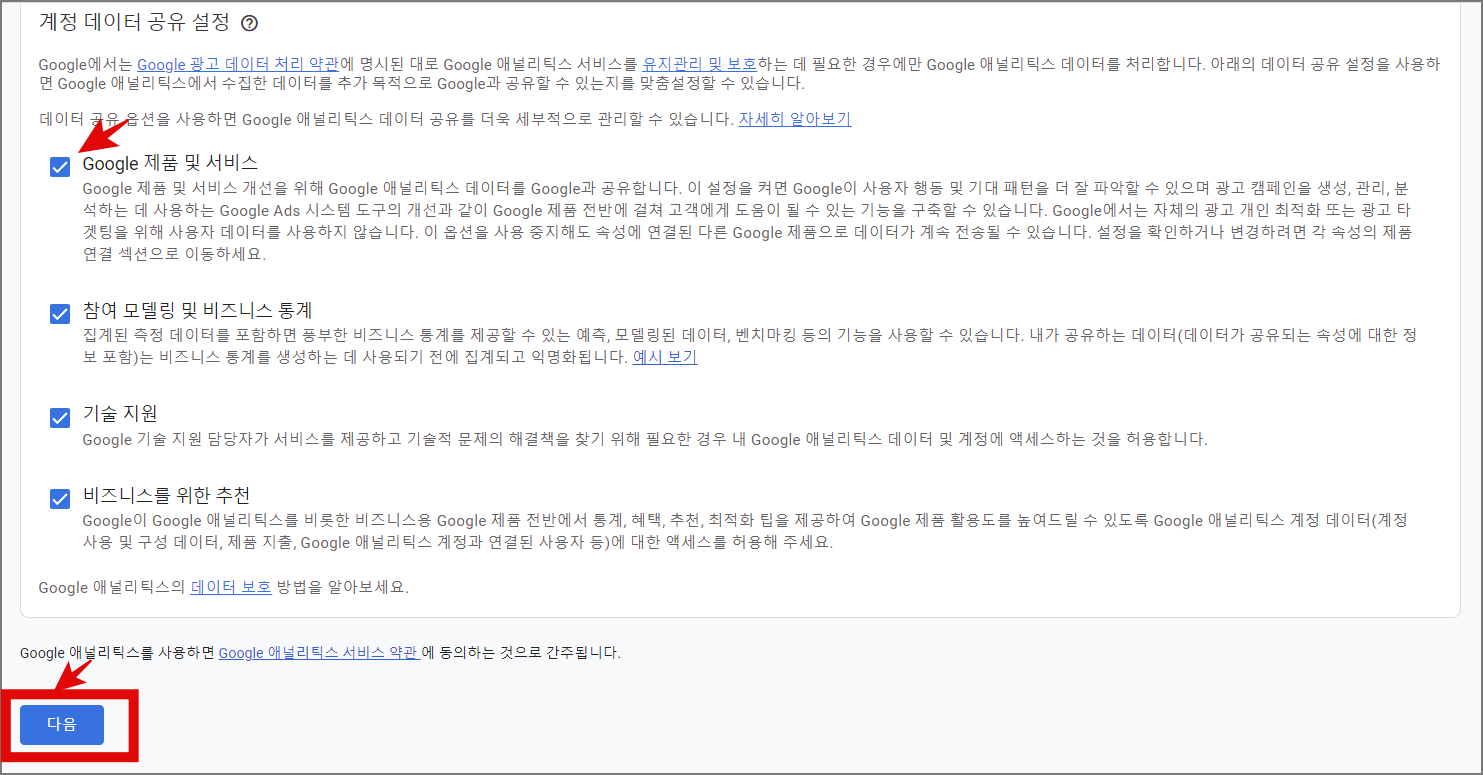This screenshot has height=775, width=1483.
Task: Turn the 기술 지원 setting back on
Action: tap(60, 418)
